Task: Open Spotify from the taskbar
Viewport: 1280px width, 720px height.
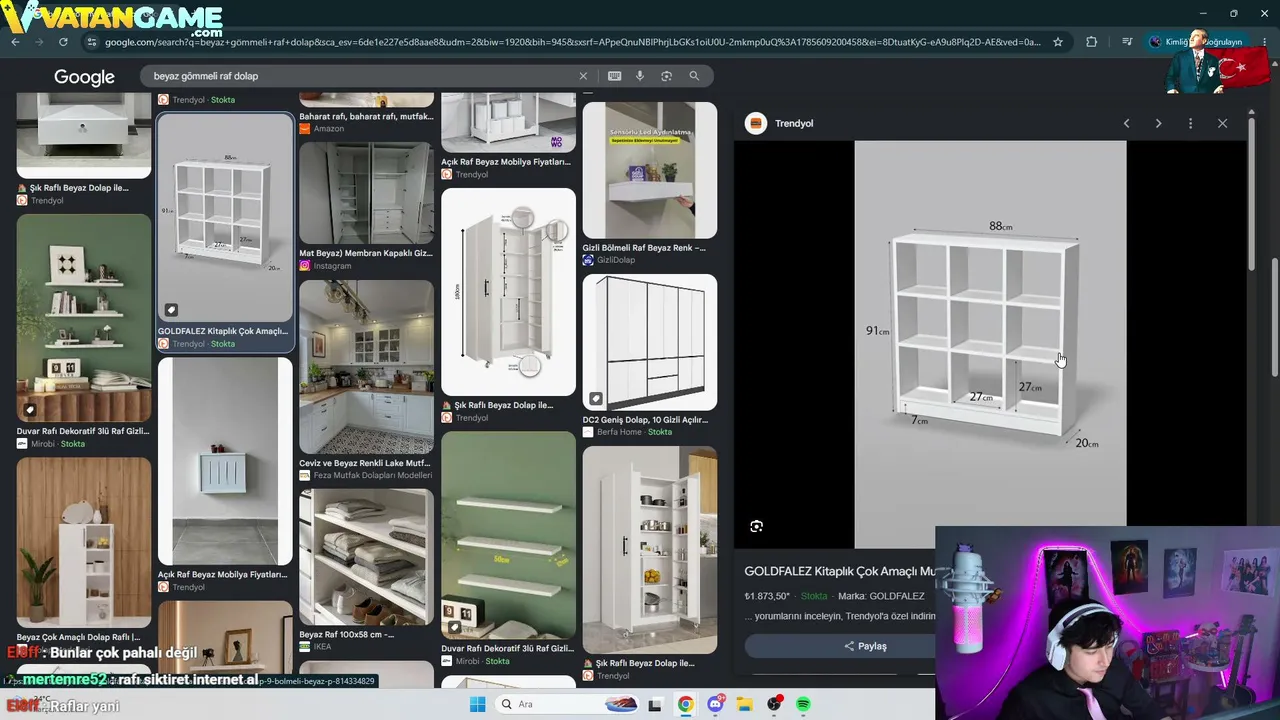Action: [x=803, y=704]
